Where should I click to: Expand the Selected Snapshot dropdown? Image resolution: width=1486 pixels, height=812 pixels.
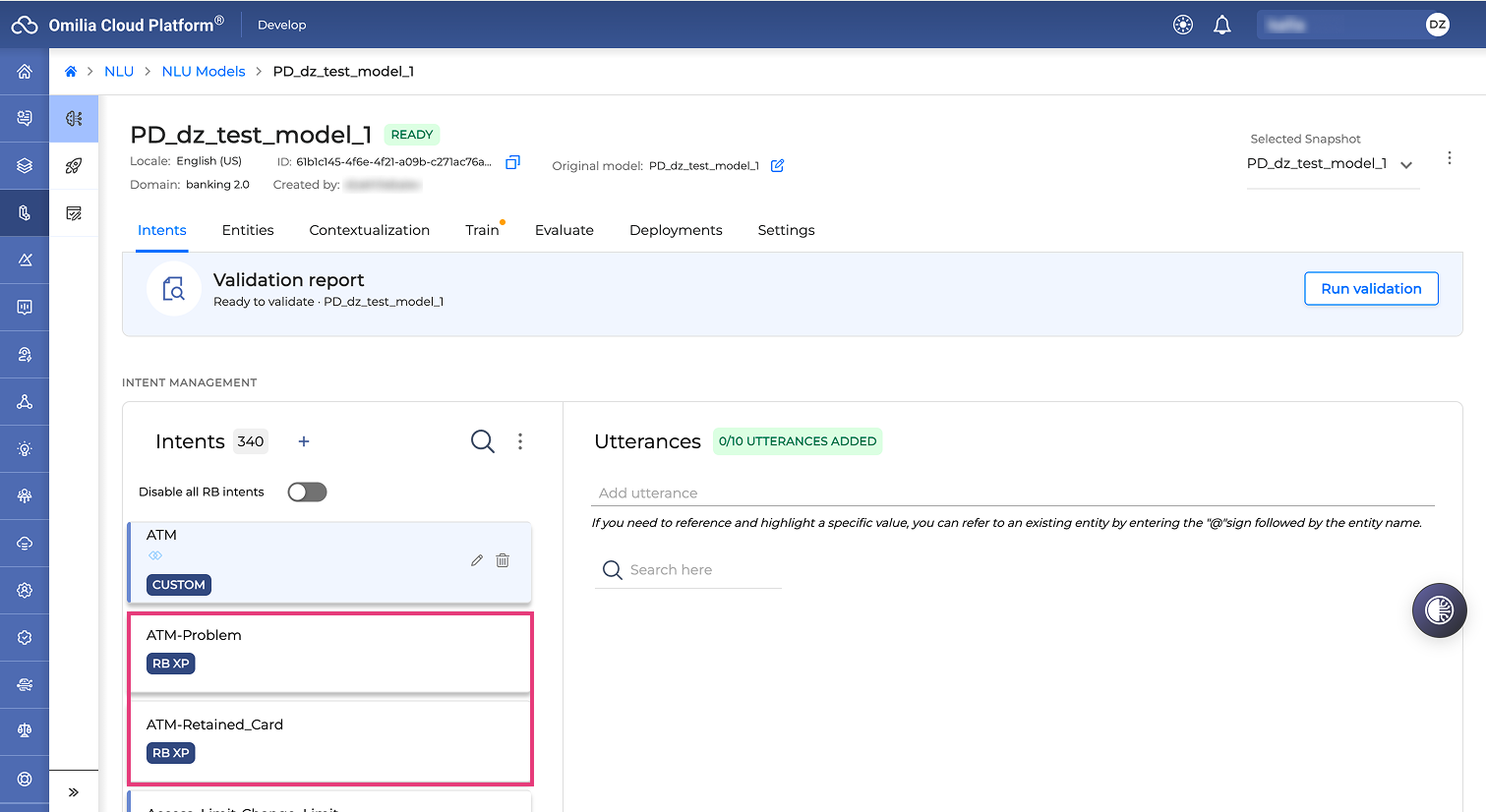[x=1333, y=164]
